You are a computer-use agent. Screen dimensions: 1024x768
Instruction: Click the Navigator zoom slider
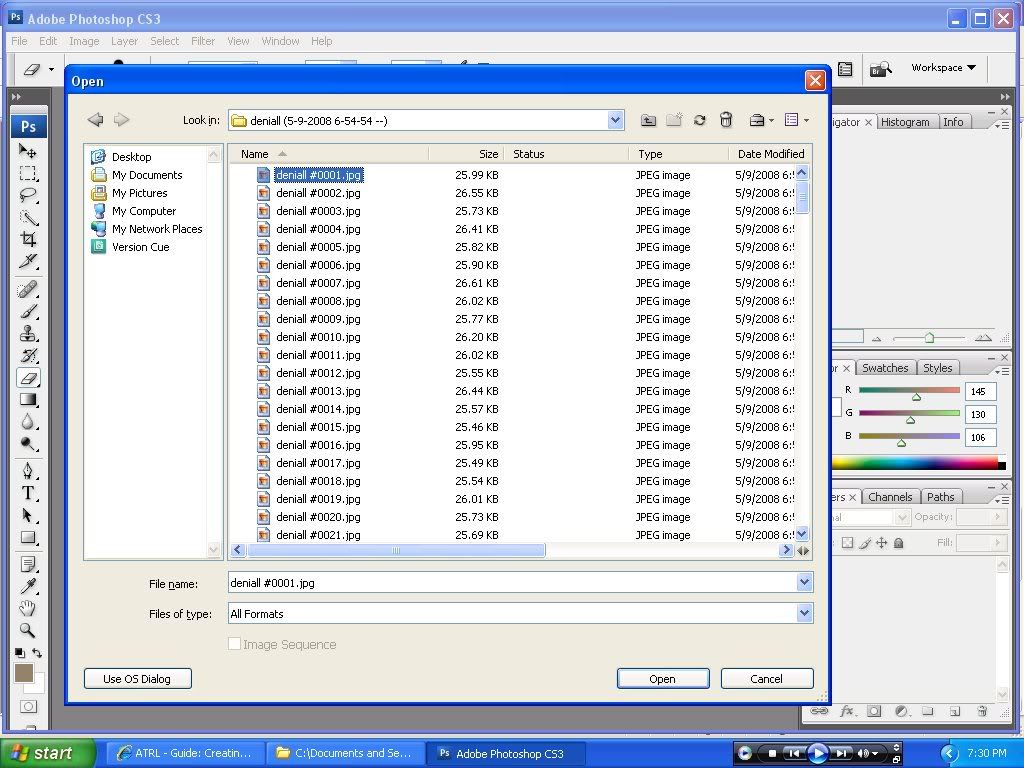coord(929,338)
